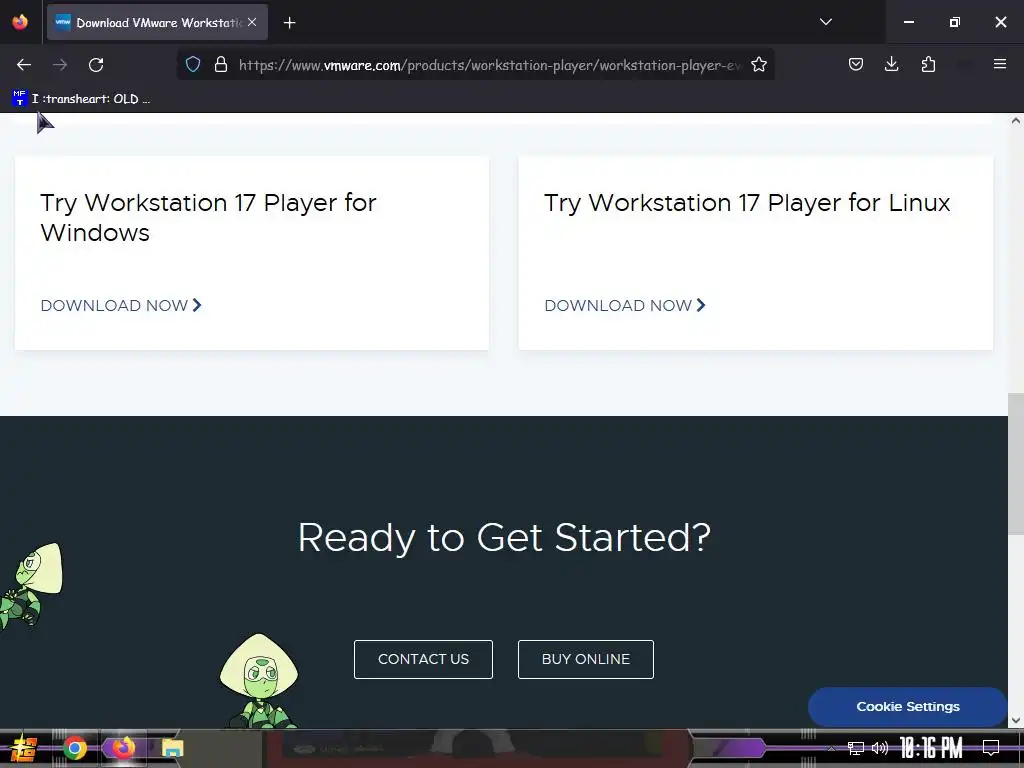Open the Firefox application menu
The image size is (1024, 768).
[x=1000, y=64]
